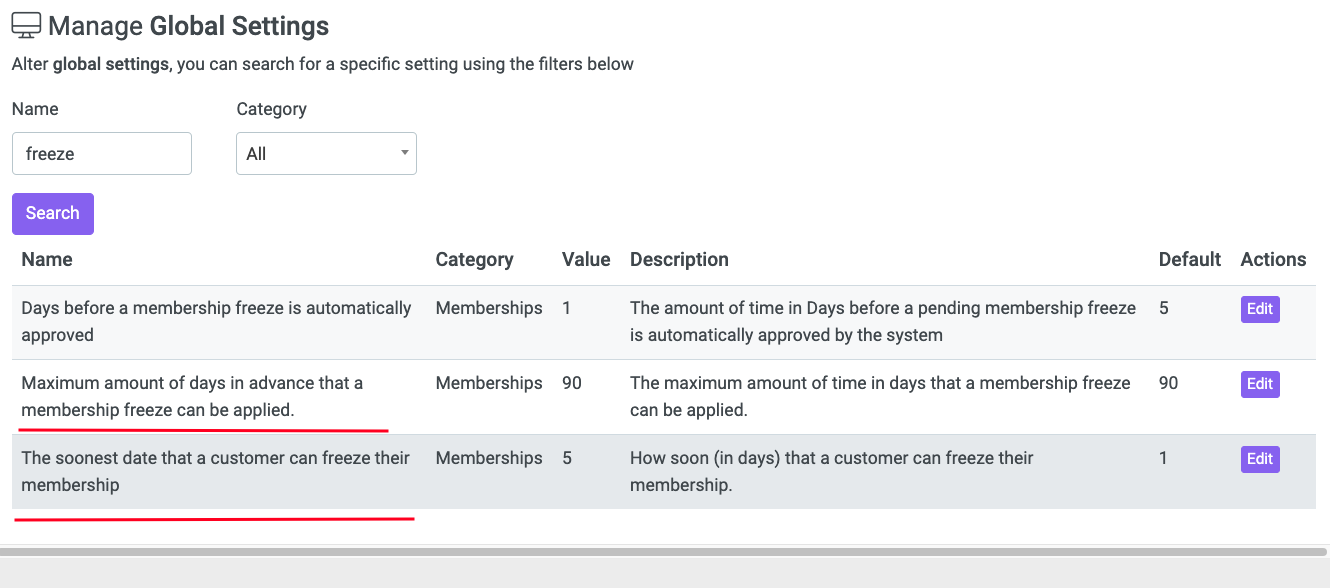Select 'The soonest date that a customer can freeze' name
Screen dimensions: 1330x588
[216, 472]
